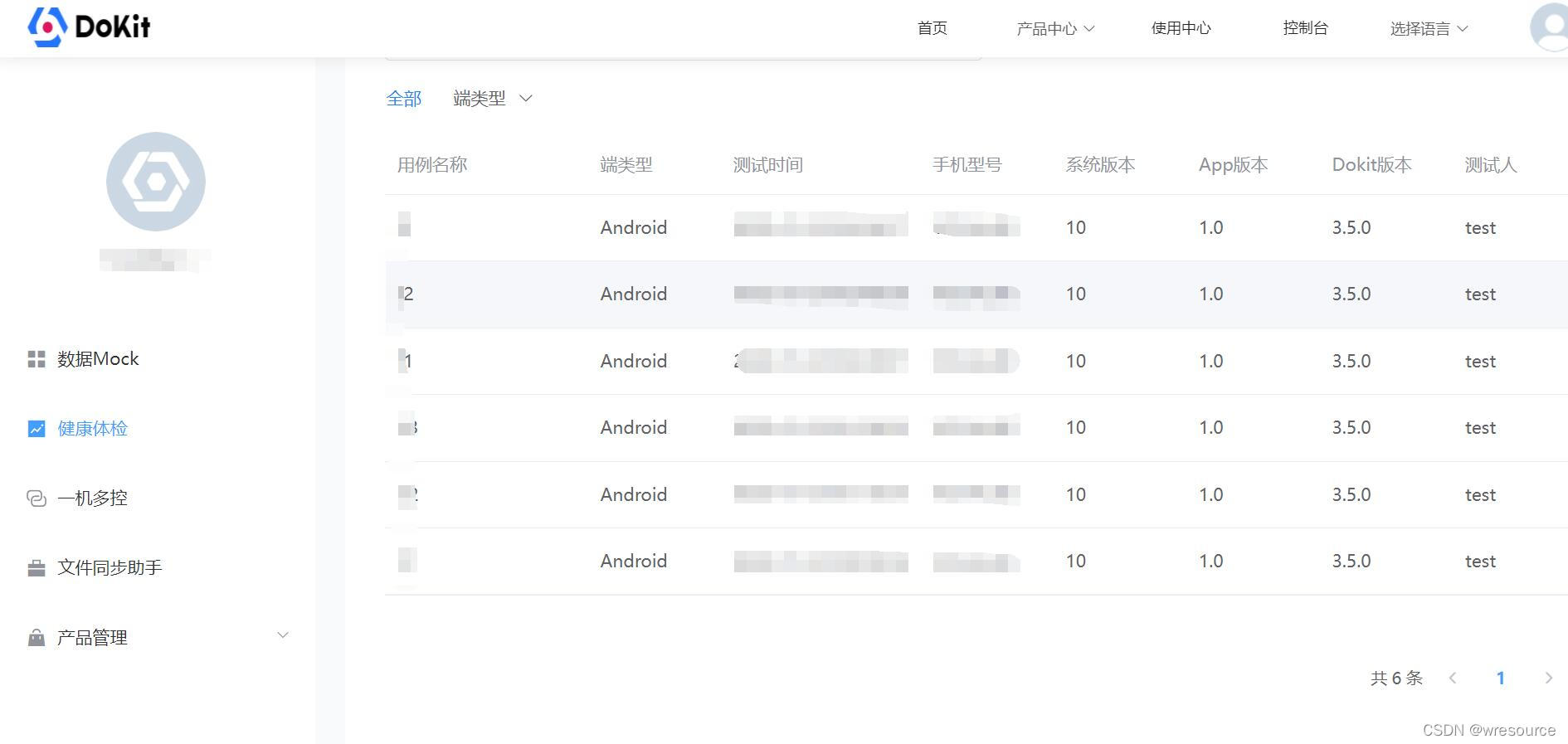Click the 测试时间 column header
Screen dimensions: 1568x744
point(768,165)
